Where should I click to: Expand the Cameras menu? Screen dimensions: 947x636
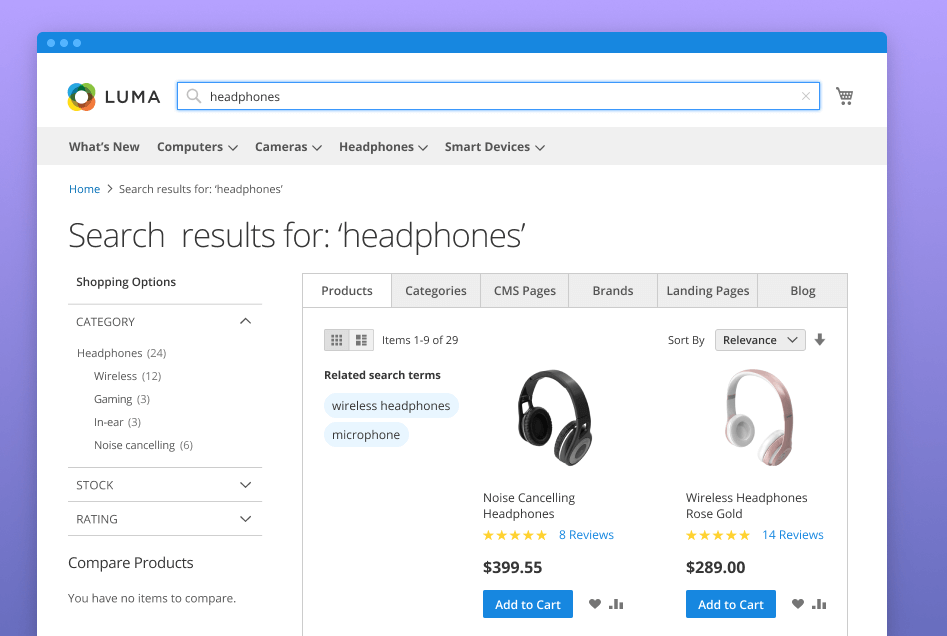click(x=288, y=147)
